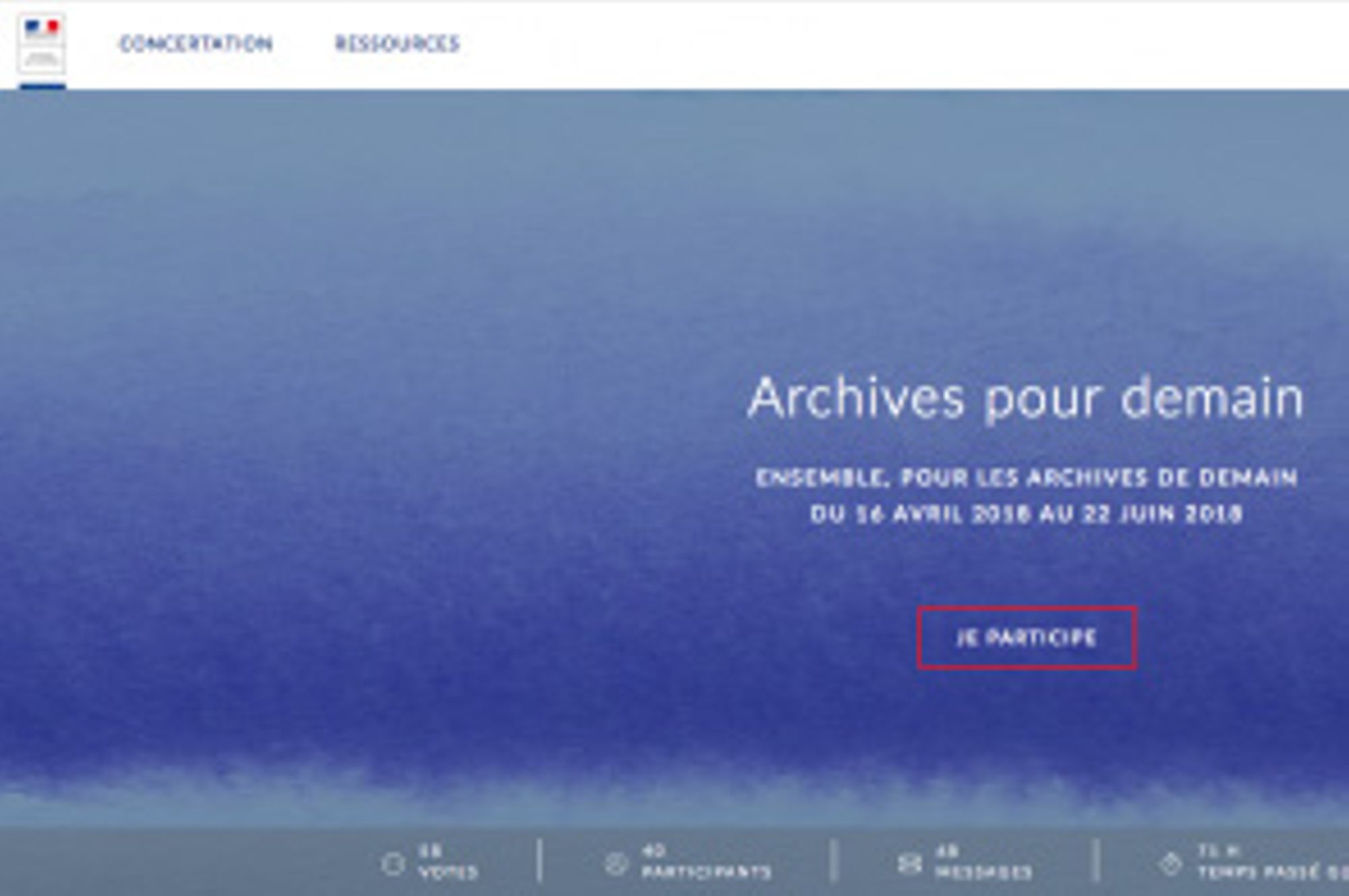Click the hero banner background image
This screenshot has height=896, width=1349.
click(405, 405)
